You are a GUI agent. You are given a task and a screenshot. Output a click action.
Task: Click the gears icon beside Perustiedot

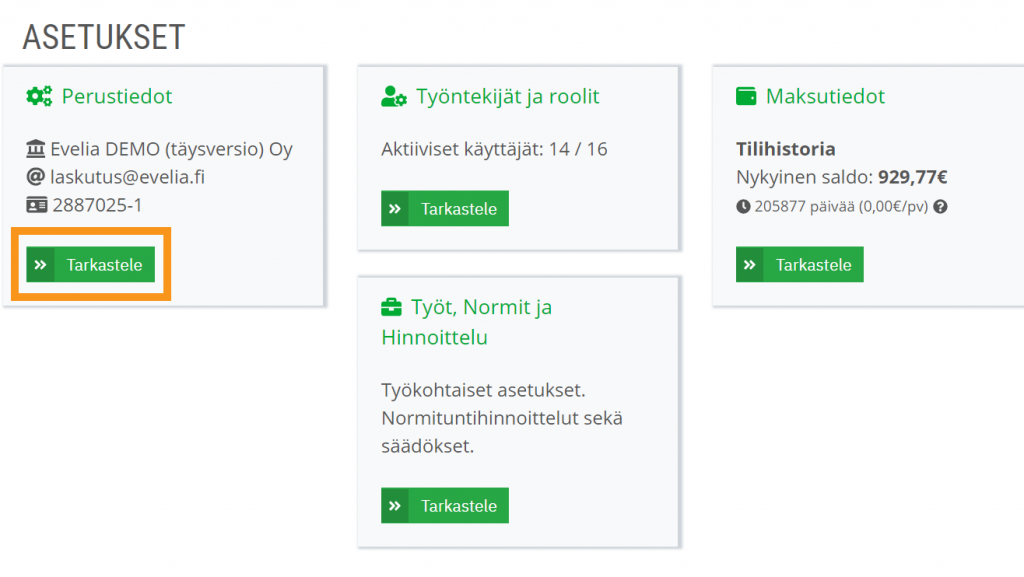coord(39,97)
